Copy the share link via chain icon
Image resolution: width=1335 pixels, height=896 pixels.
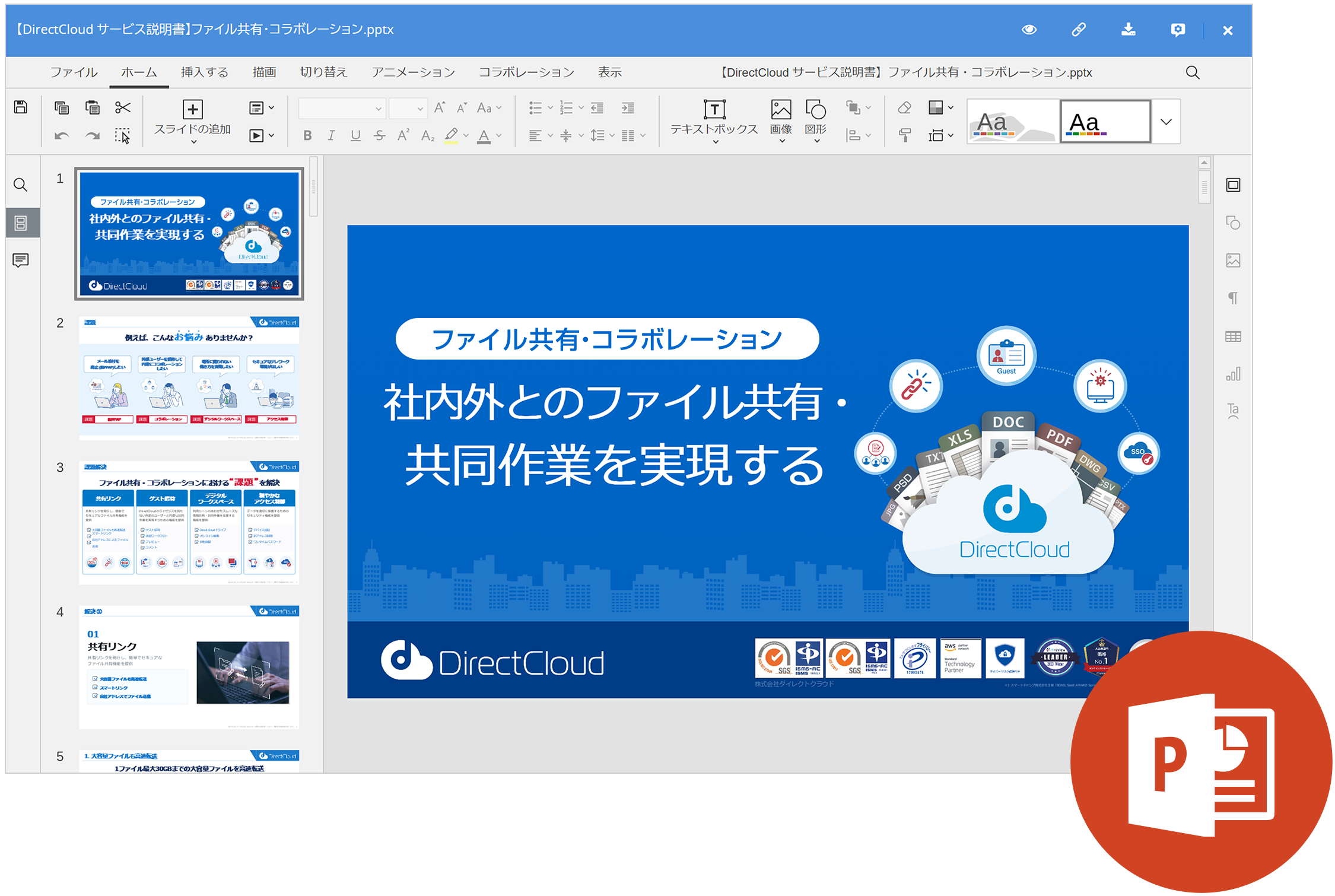point(1079,30)
